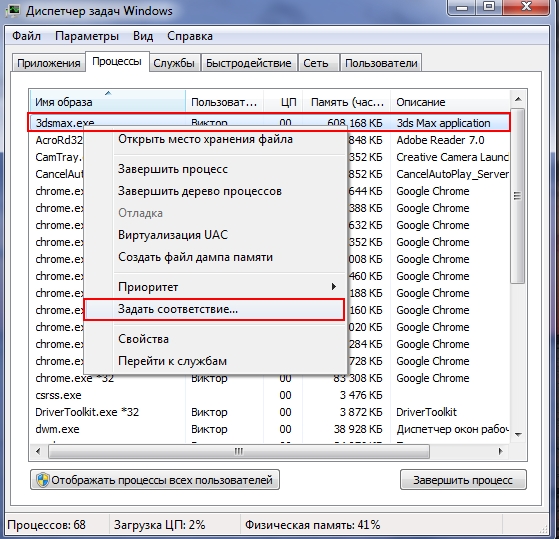This screenshot has height=539, width=559.
Task: Sort by Пользователь column header
Action: (224, 102)
